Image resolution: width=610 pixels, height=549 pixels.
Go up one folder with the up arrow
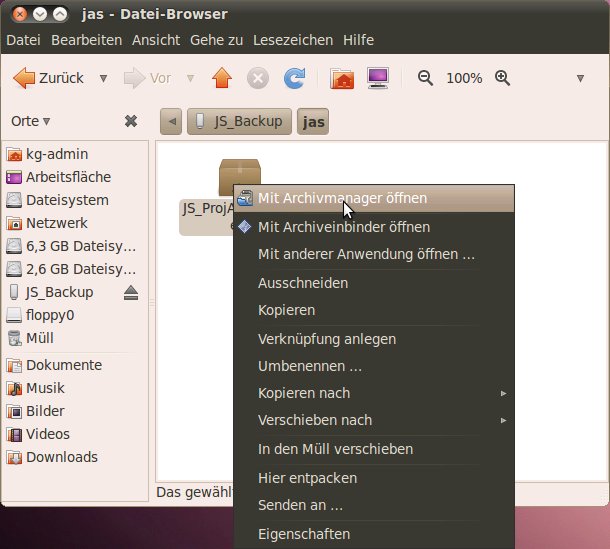pos(221,78)
